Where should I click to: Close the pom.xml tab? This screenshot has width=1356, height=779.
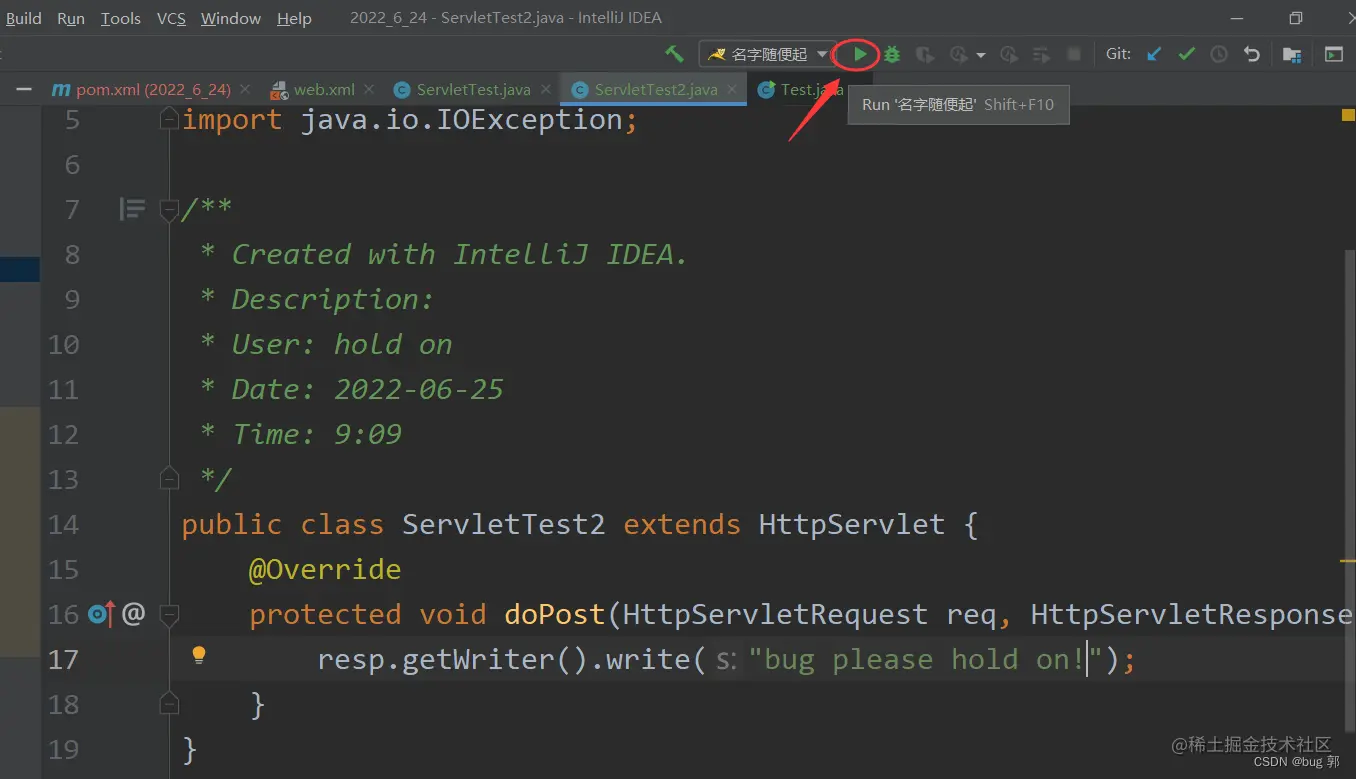pyautogui.click(x=245, y=89)
